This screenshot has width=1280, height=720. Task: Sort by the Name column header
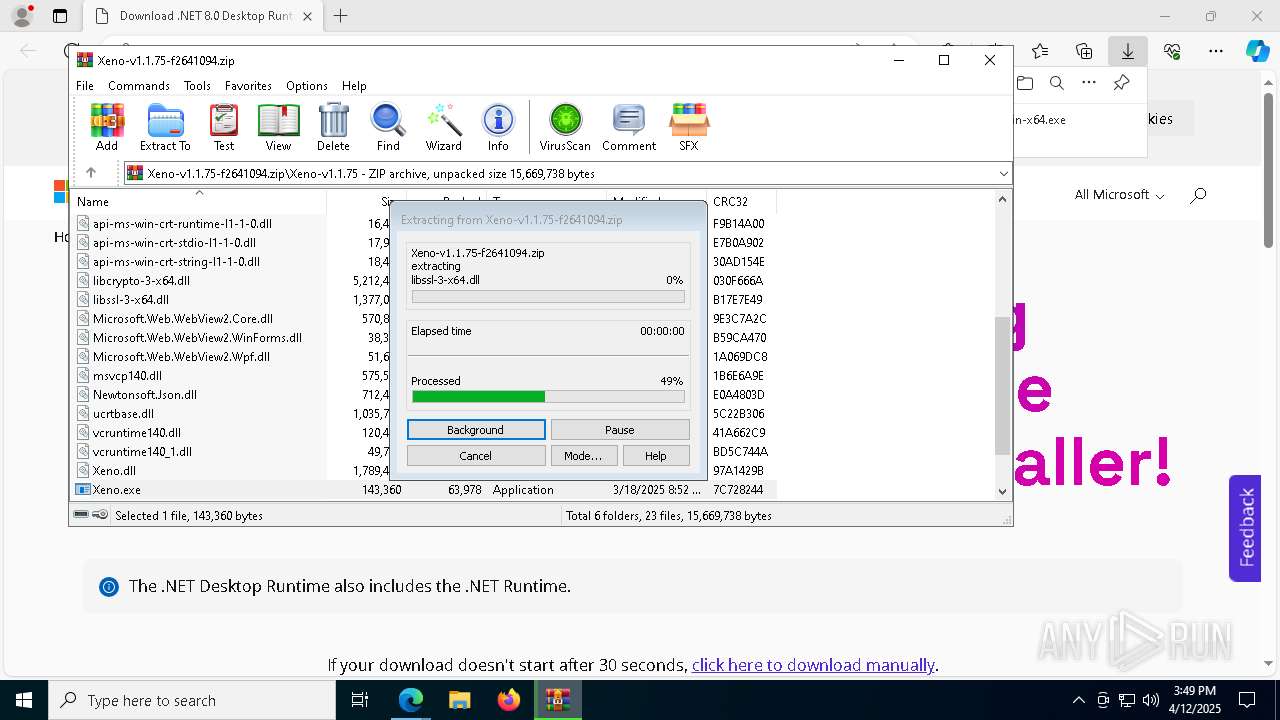click(200, 201)
